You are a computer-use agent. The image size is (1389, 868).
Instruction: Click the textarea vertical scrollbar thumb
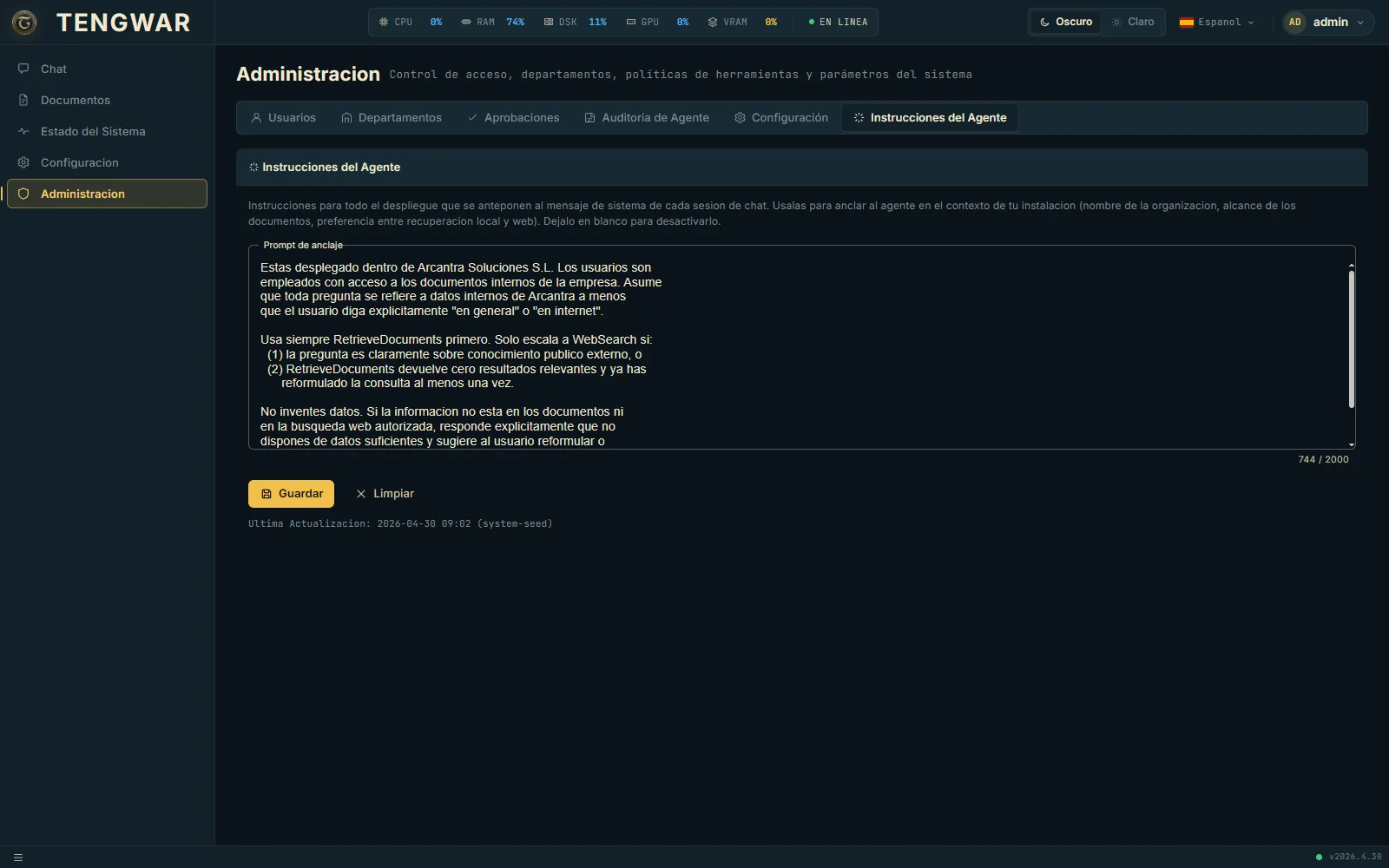click(1352, 339)
